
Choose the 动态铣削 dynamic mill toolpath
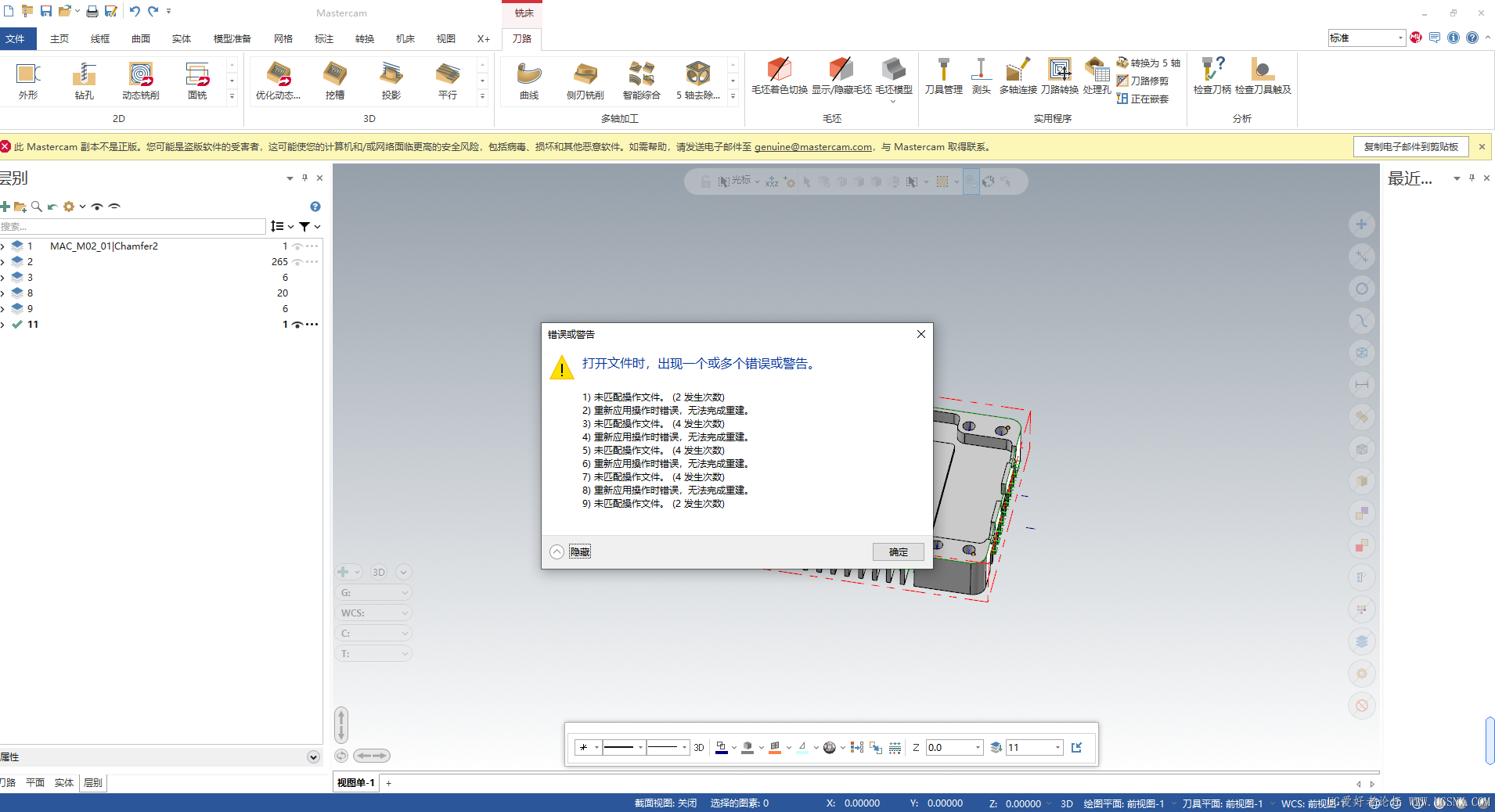pyautogui.click(x=141, y=81)
